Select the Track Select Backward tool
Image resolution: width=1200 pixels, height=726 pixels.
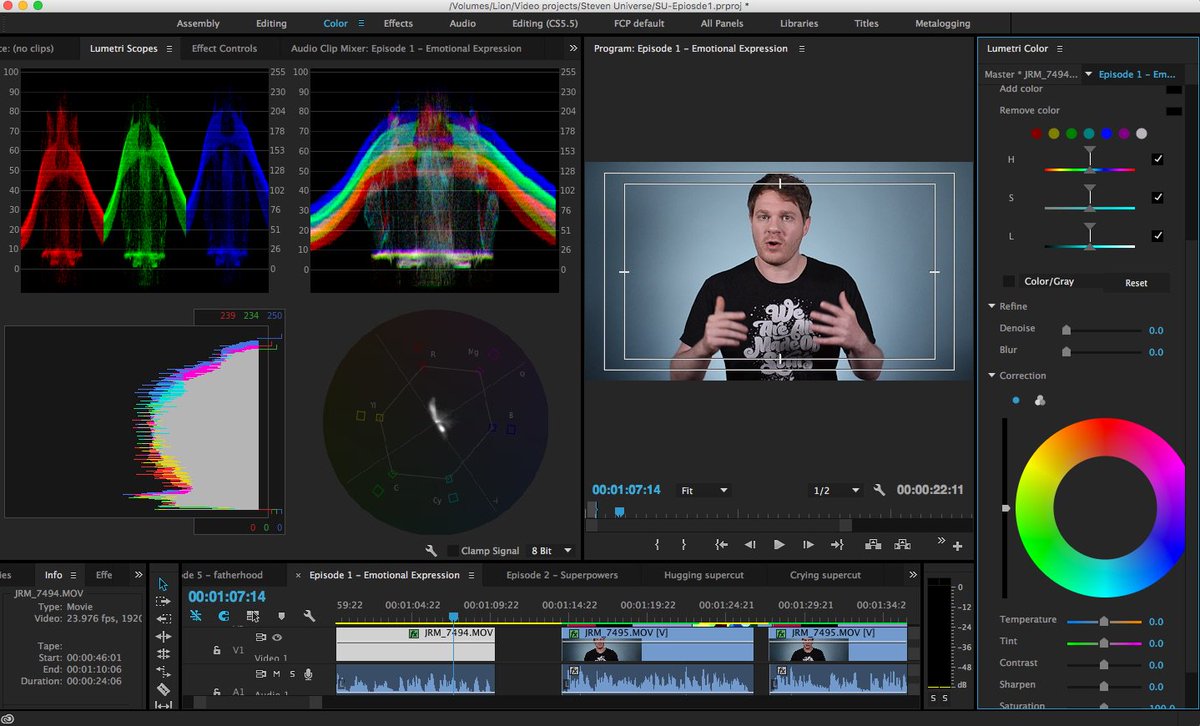(x=163, y=618)
